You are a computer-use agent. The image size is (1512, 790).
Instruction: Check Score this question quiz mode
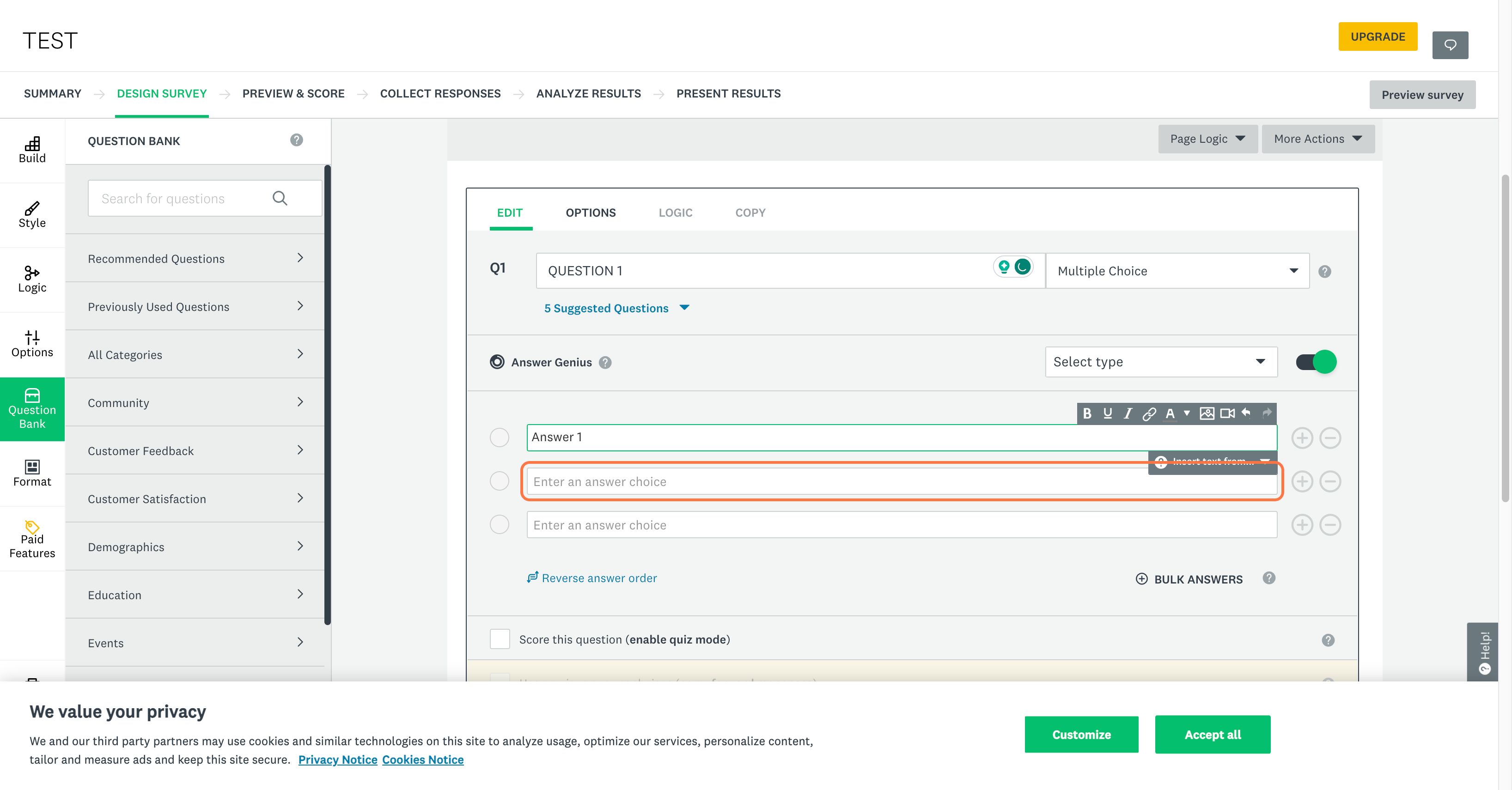pyautogui.click(x=500, y=639)
